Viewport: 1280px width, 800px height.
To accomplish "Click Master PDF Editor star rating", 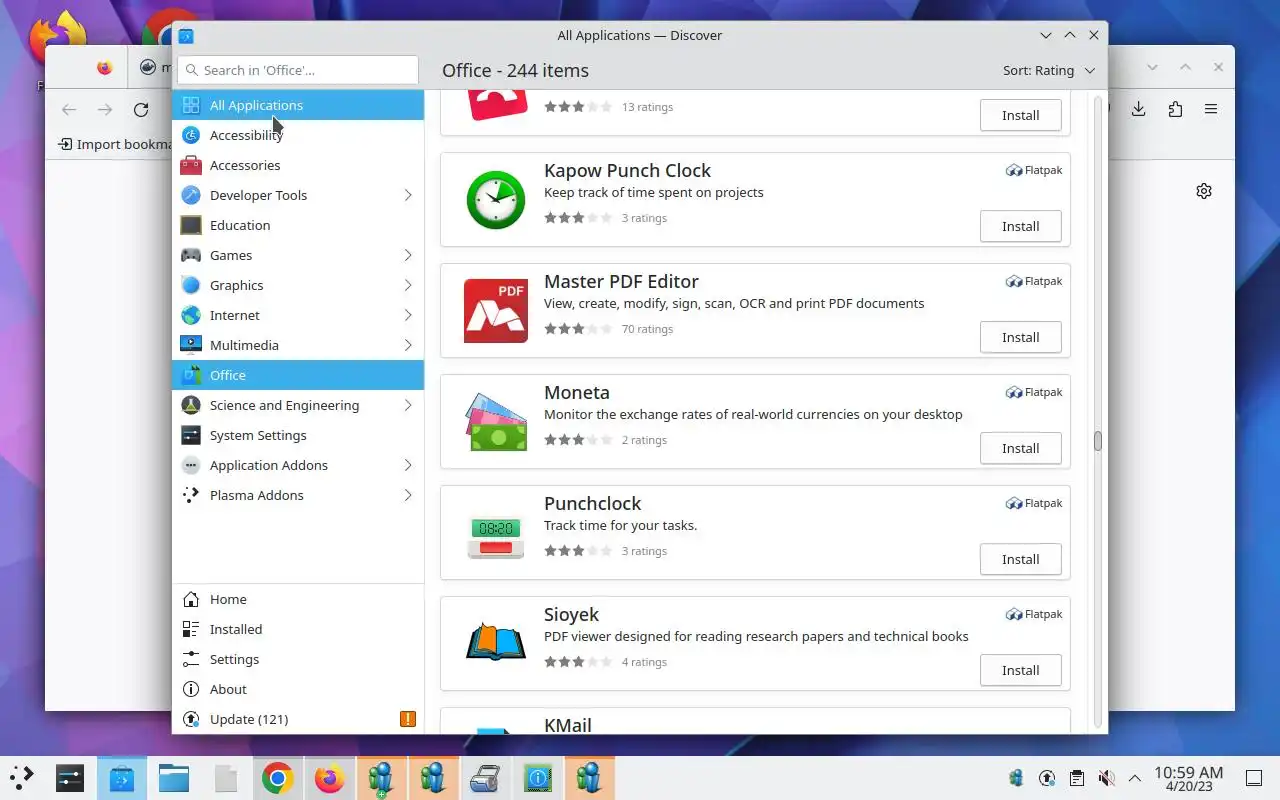I will (578, 329).
